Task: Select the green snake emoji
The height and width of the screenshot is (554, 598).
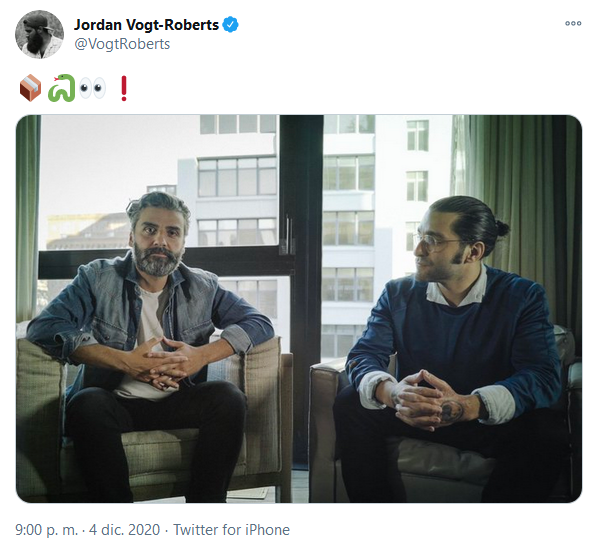Action: click(x=61, y=88)
